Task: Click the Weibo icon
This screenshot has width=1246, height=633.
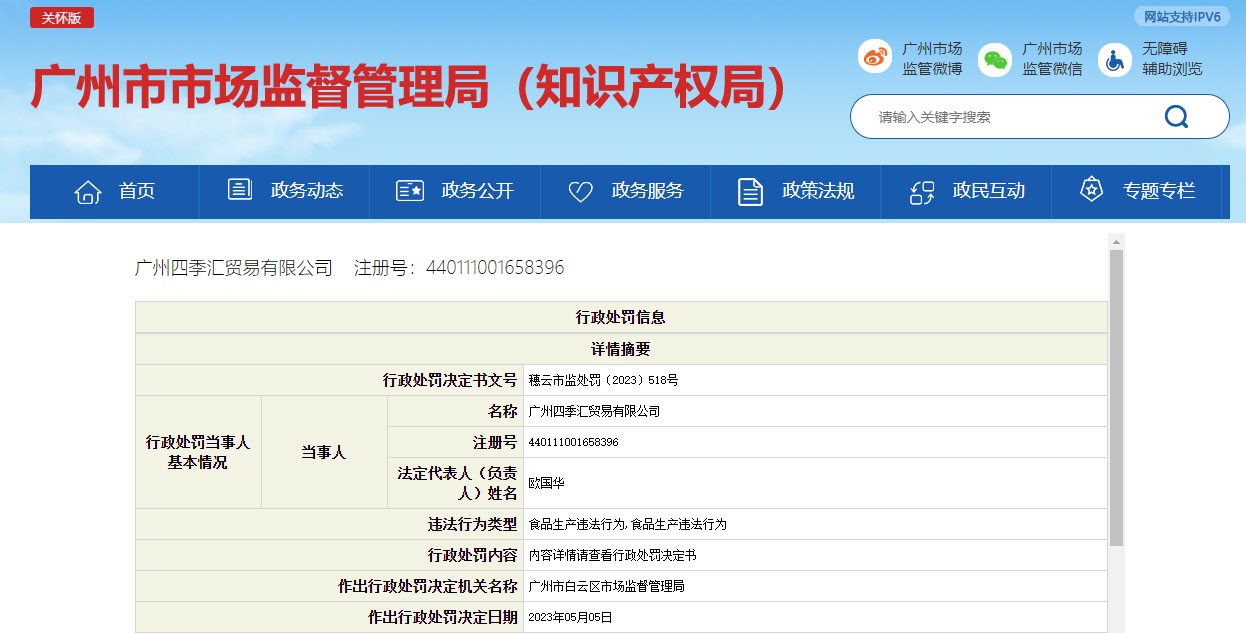Action: tap(875, 58)
